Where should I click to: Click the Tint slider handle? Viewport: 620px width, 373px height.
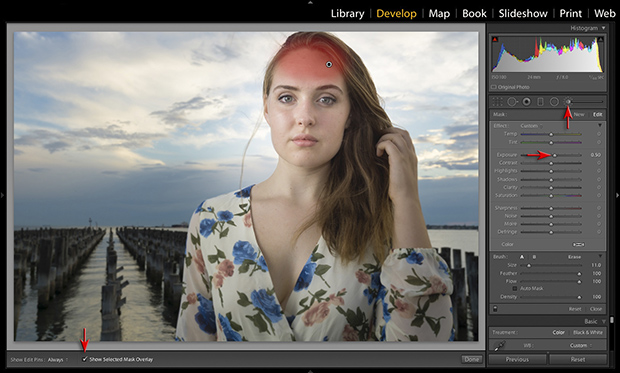point(551,142)
